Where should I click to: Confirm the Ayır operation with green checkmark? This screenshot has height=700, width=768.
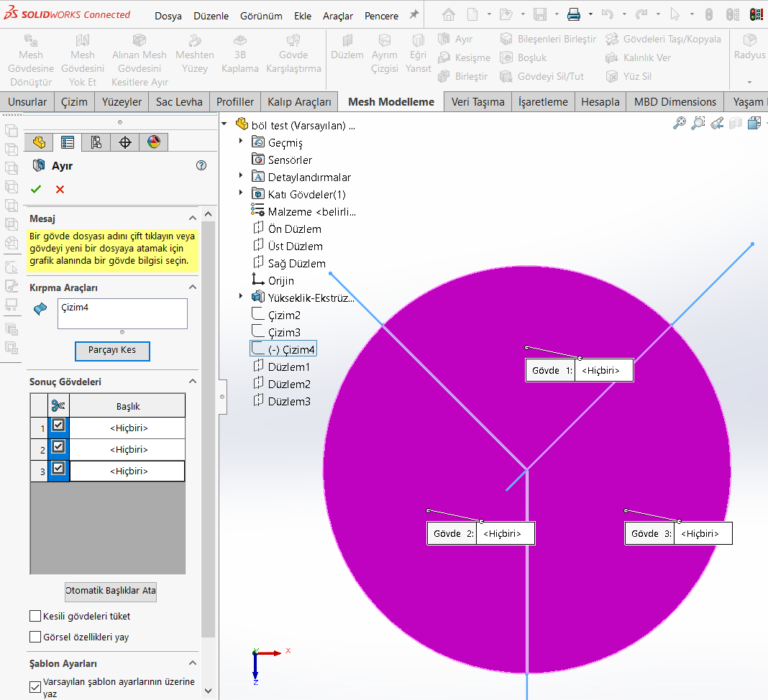(x=36, y=189)
